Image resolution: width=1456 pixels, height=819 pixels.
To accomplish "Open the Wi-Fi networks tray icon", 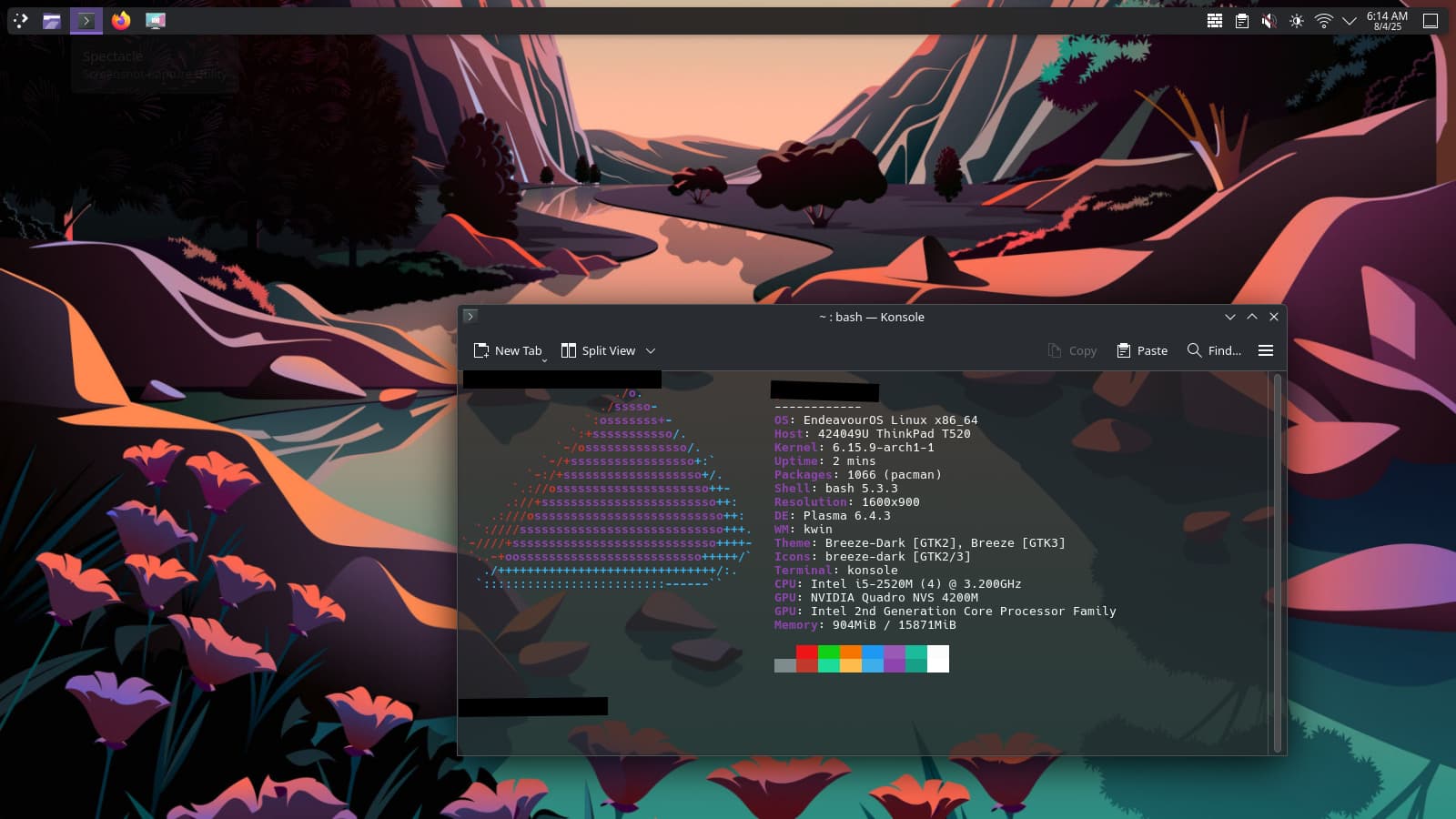I will [x=1324, y=20].
